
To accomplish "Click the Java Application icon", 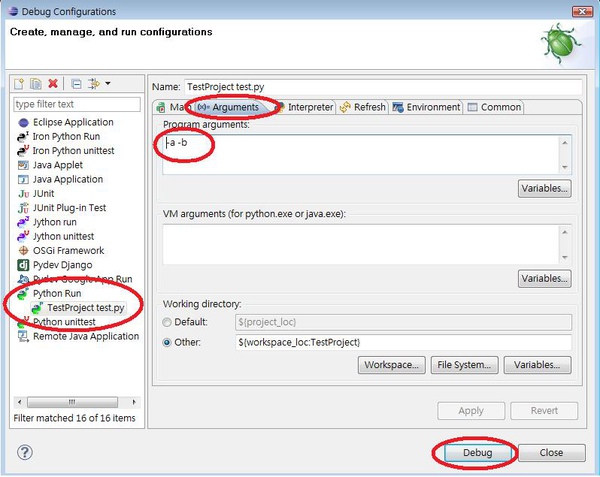I will 23,179.
